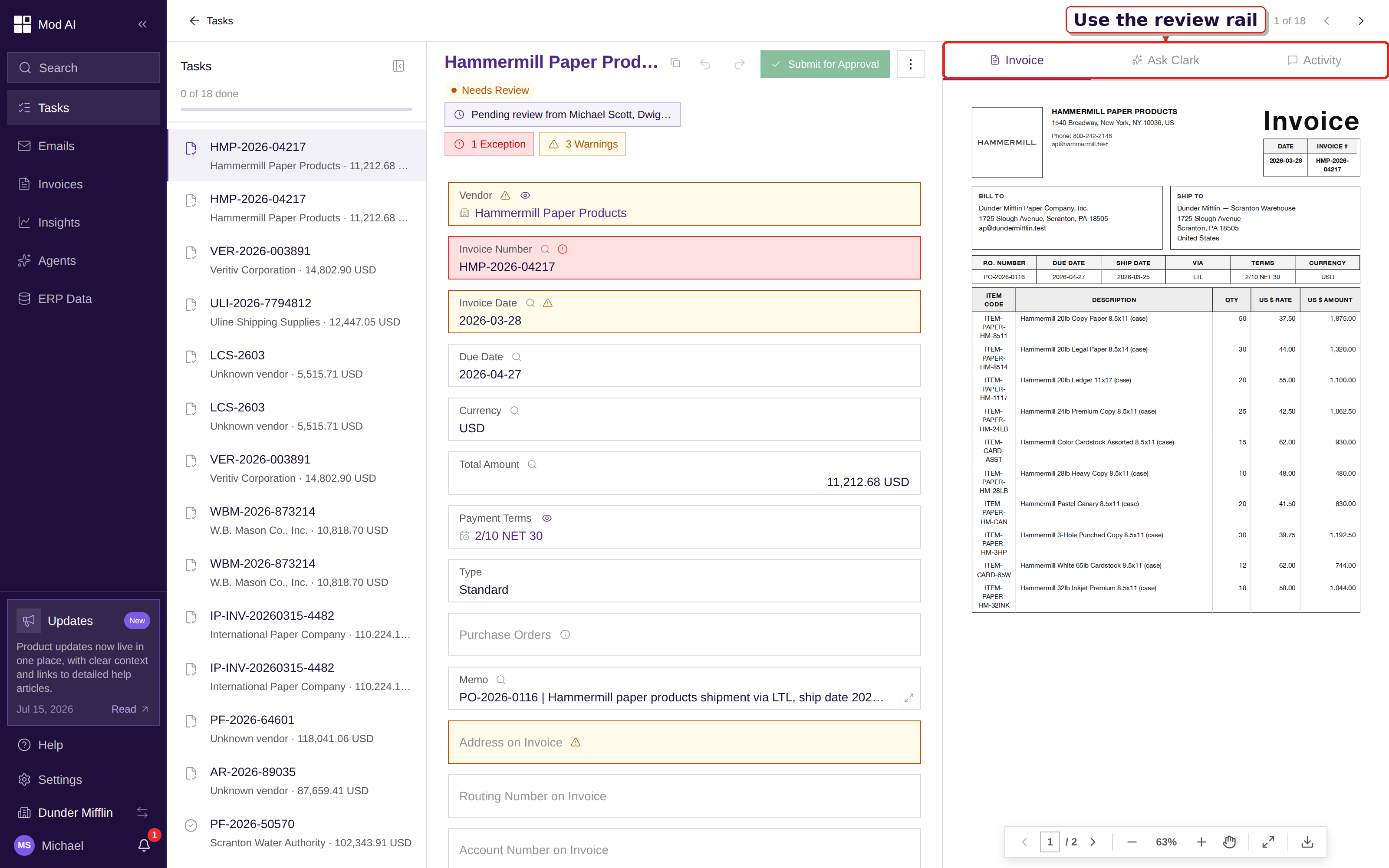This screenshot has height=868, width=1389.
Task: Click the Invoice Number search icon
Action: point(545,249)
